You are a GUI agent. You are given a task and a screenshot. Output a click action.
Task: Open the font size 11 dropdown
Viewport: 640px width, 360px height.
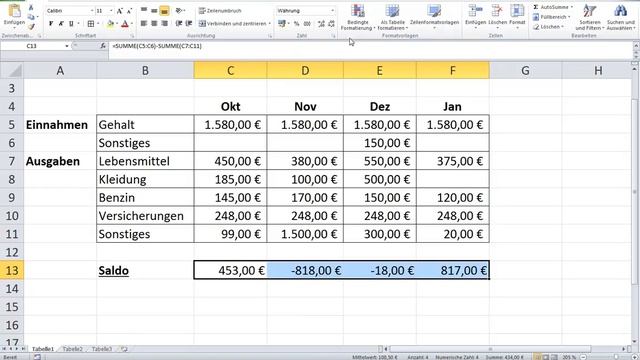[111, 11]
